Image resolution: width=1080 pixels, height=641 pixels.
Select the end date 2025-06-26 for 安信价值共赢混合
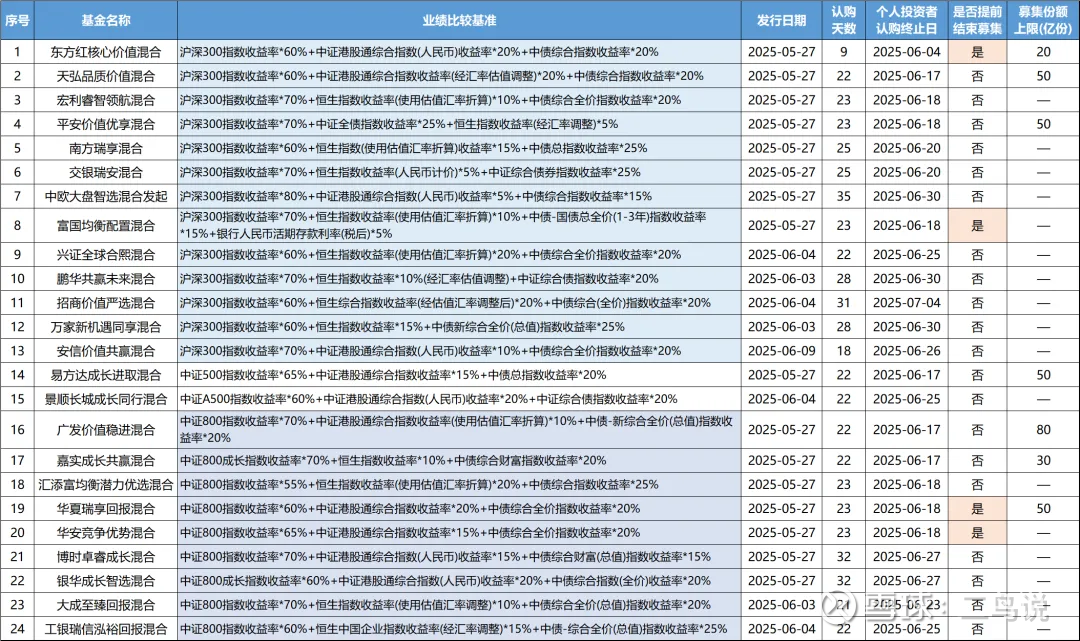tap(906, 351)
